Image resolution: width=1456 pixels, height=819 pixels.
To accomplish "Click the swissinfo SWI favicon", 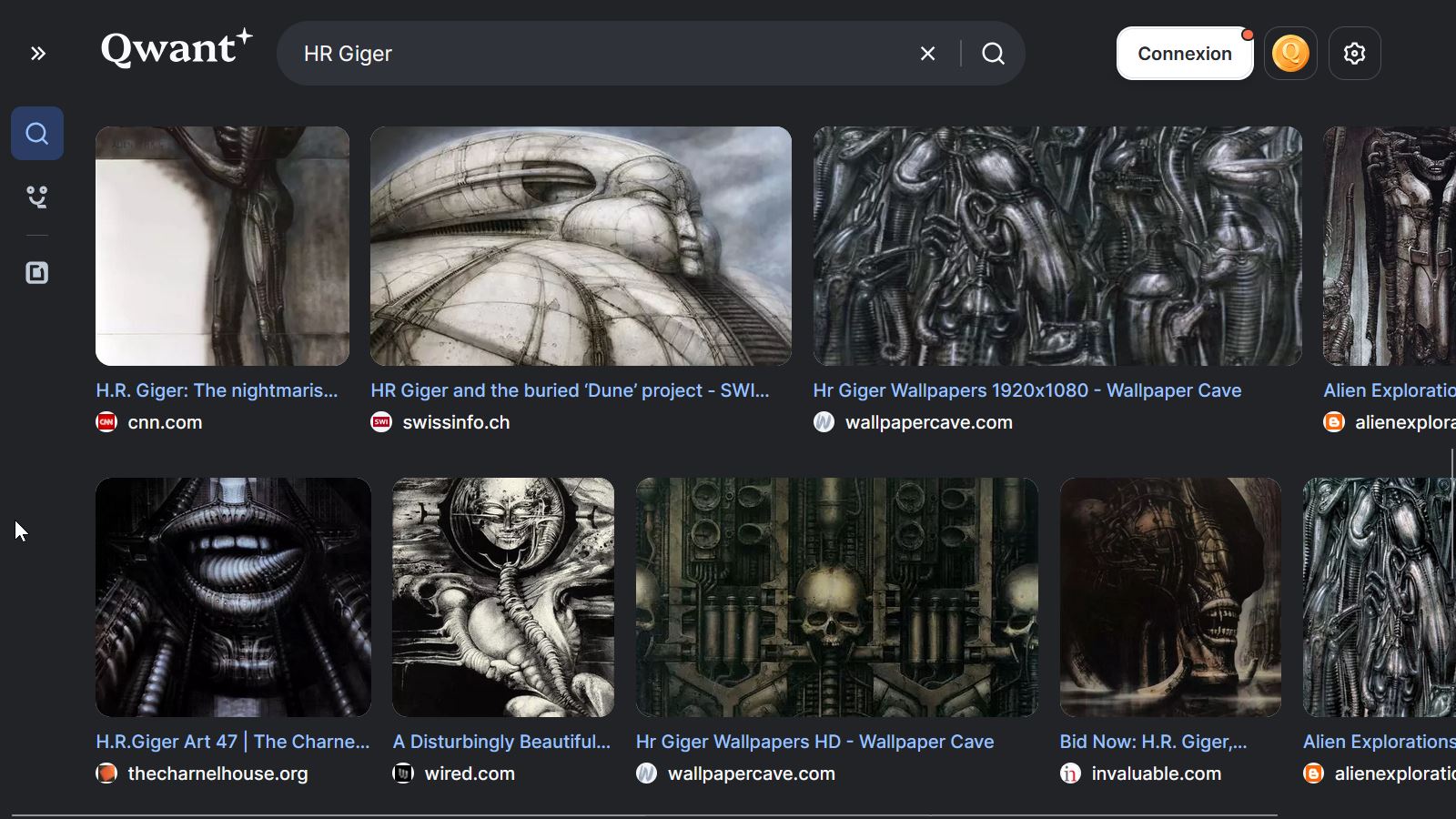I will pyautogui.click(x=381, y=422).
